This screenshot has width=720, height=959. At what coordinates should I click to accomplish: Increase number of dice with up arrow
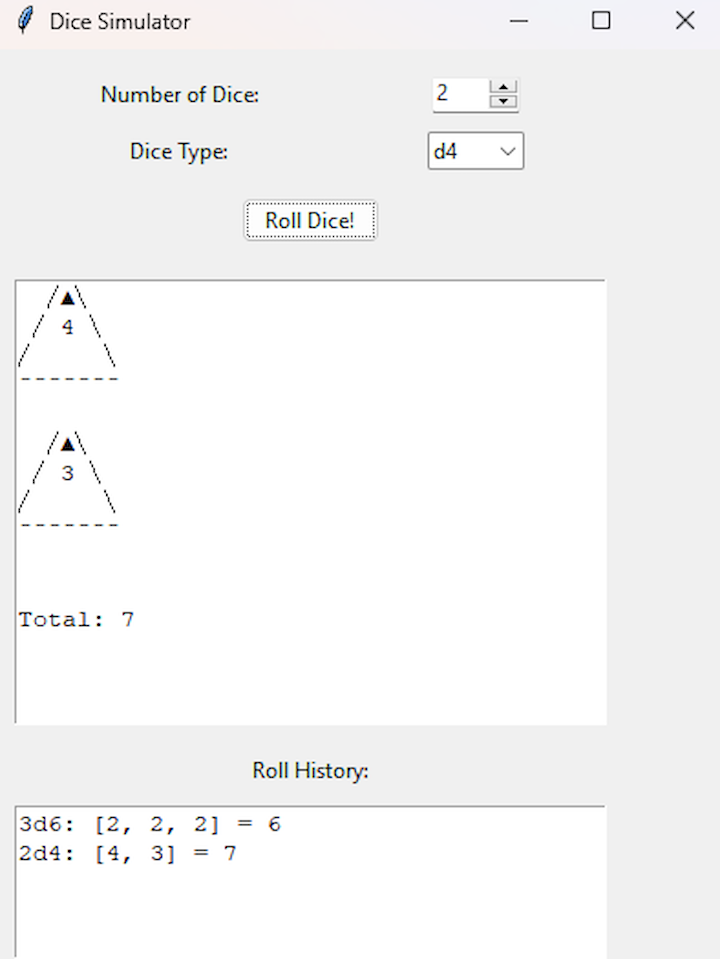click(x=504, y=87)
